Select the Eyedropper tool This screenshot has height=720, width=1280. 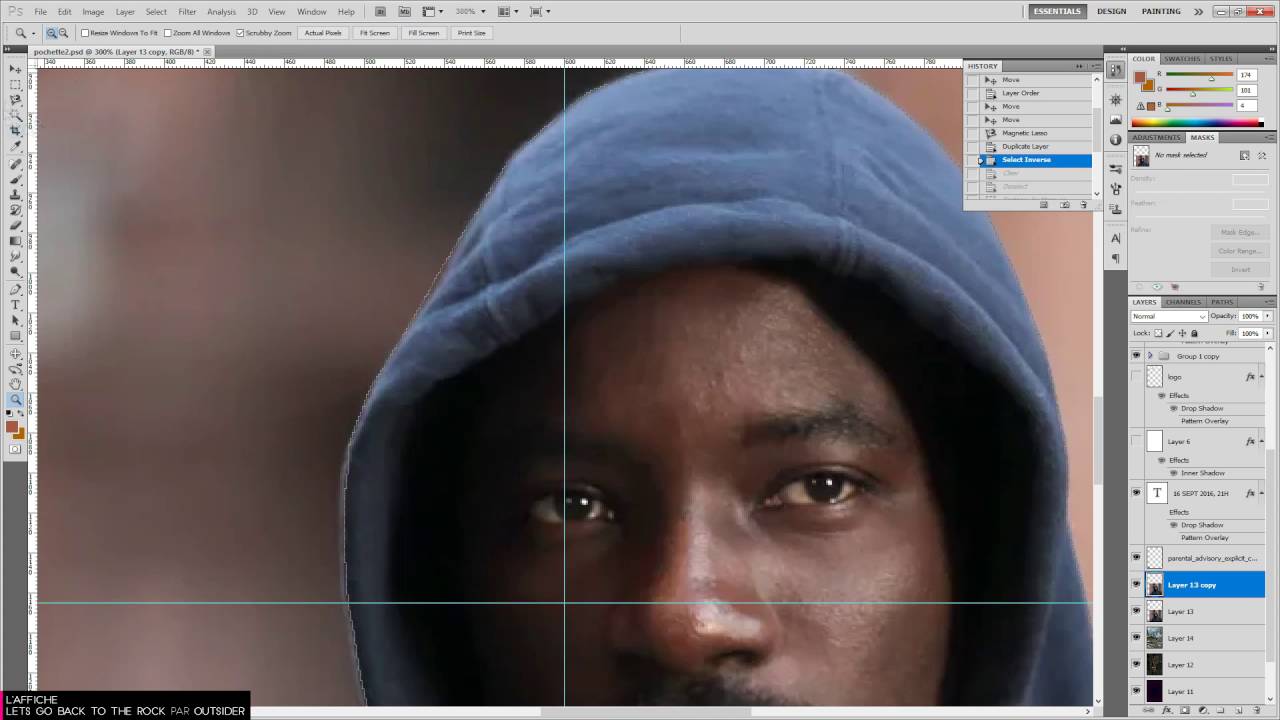[x=15, y=147]
